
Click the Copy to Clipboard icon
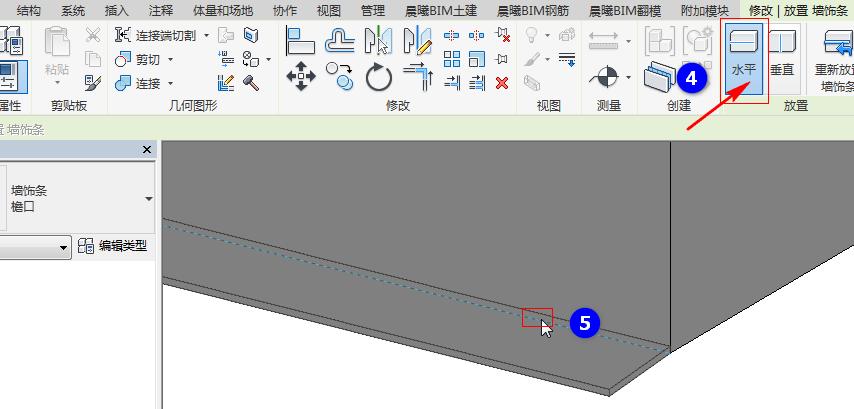[x=93, y=59]
